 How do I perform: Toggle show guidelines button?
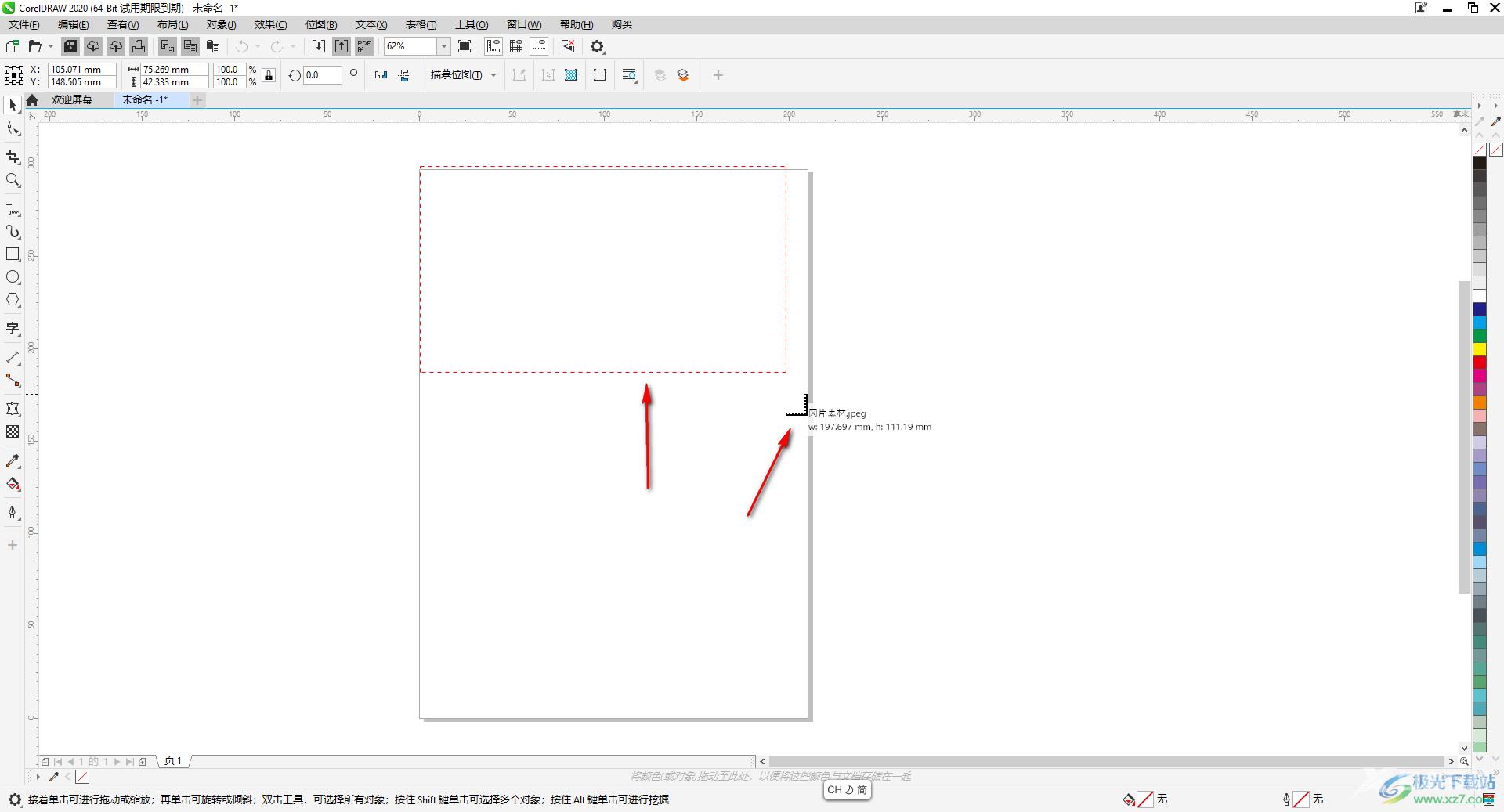[540, 46]
